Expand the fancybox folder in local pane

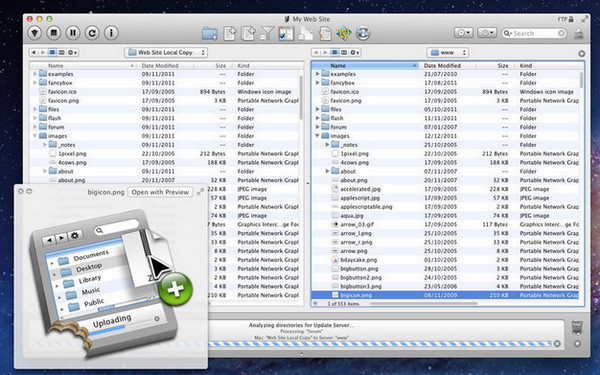[35, 83]
